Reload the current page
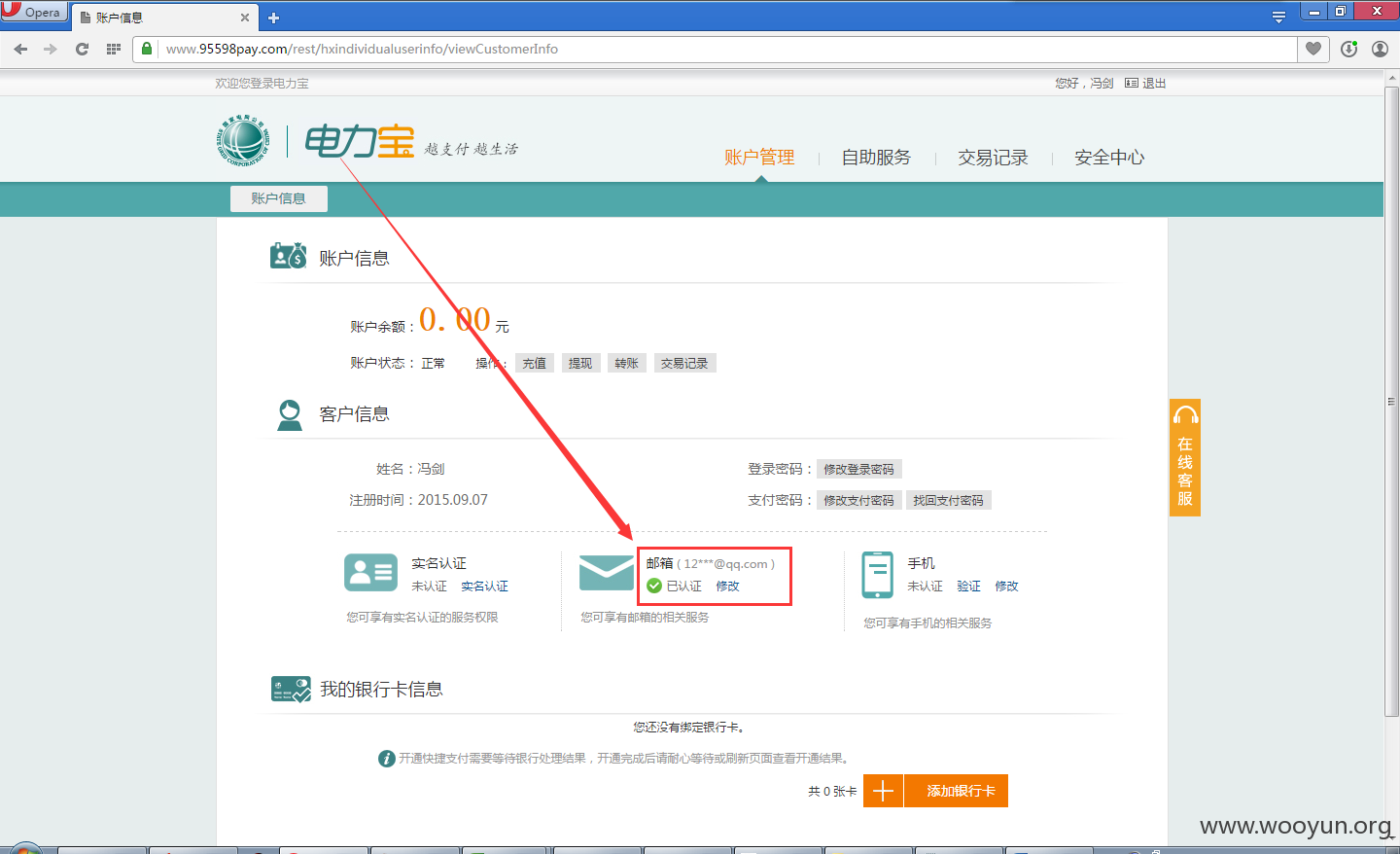 [82, 49]
